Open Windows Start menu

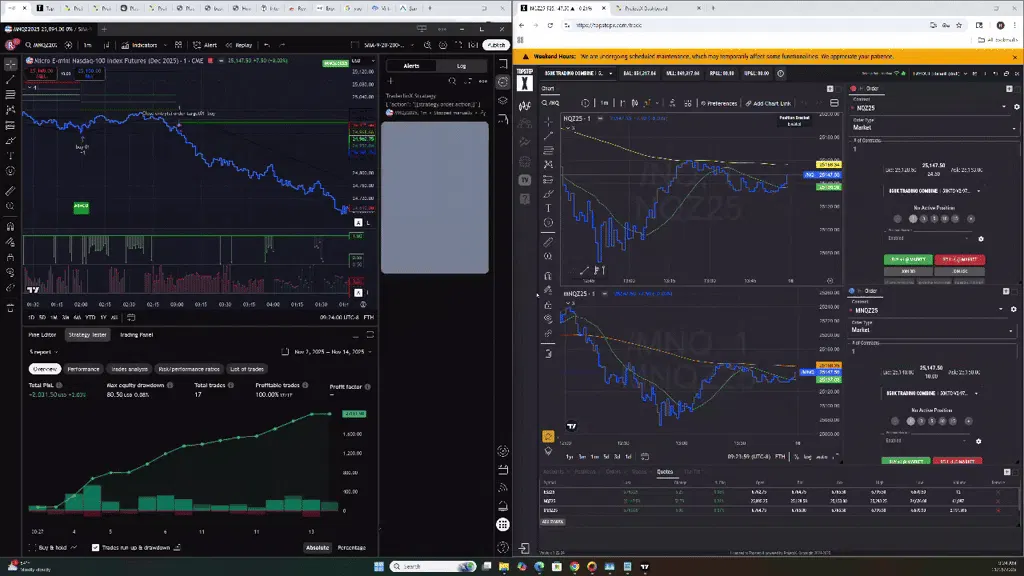[x=379, y=566]
